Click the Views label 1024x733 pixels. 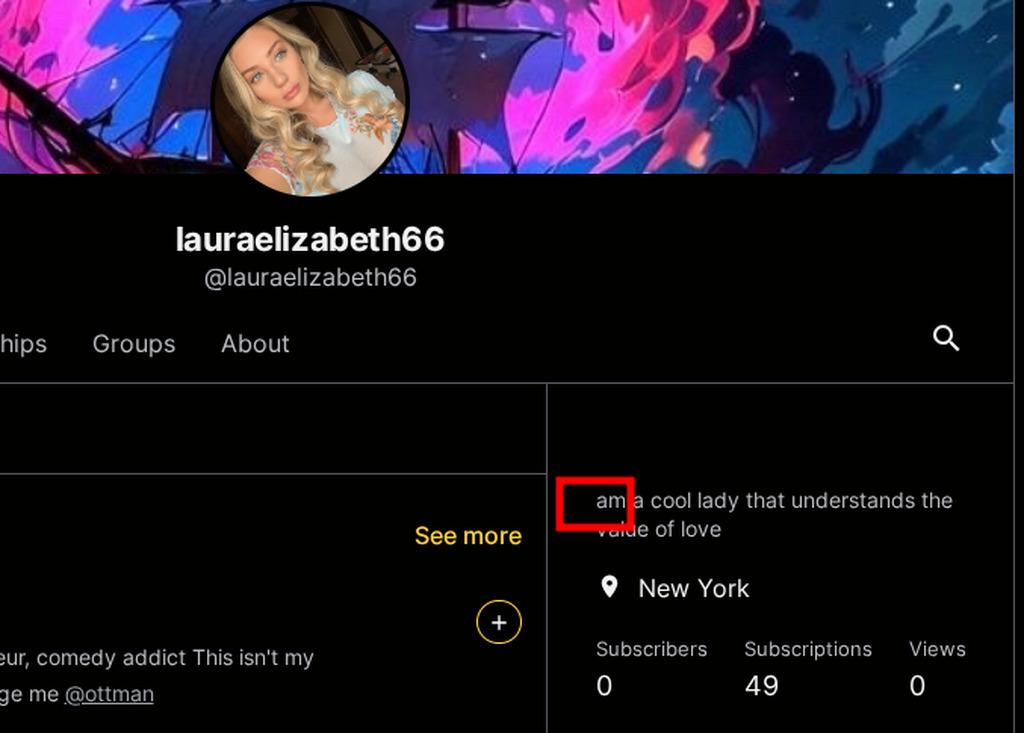[937, 649]
